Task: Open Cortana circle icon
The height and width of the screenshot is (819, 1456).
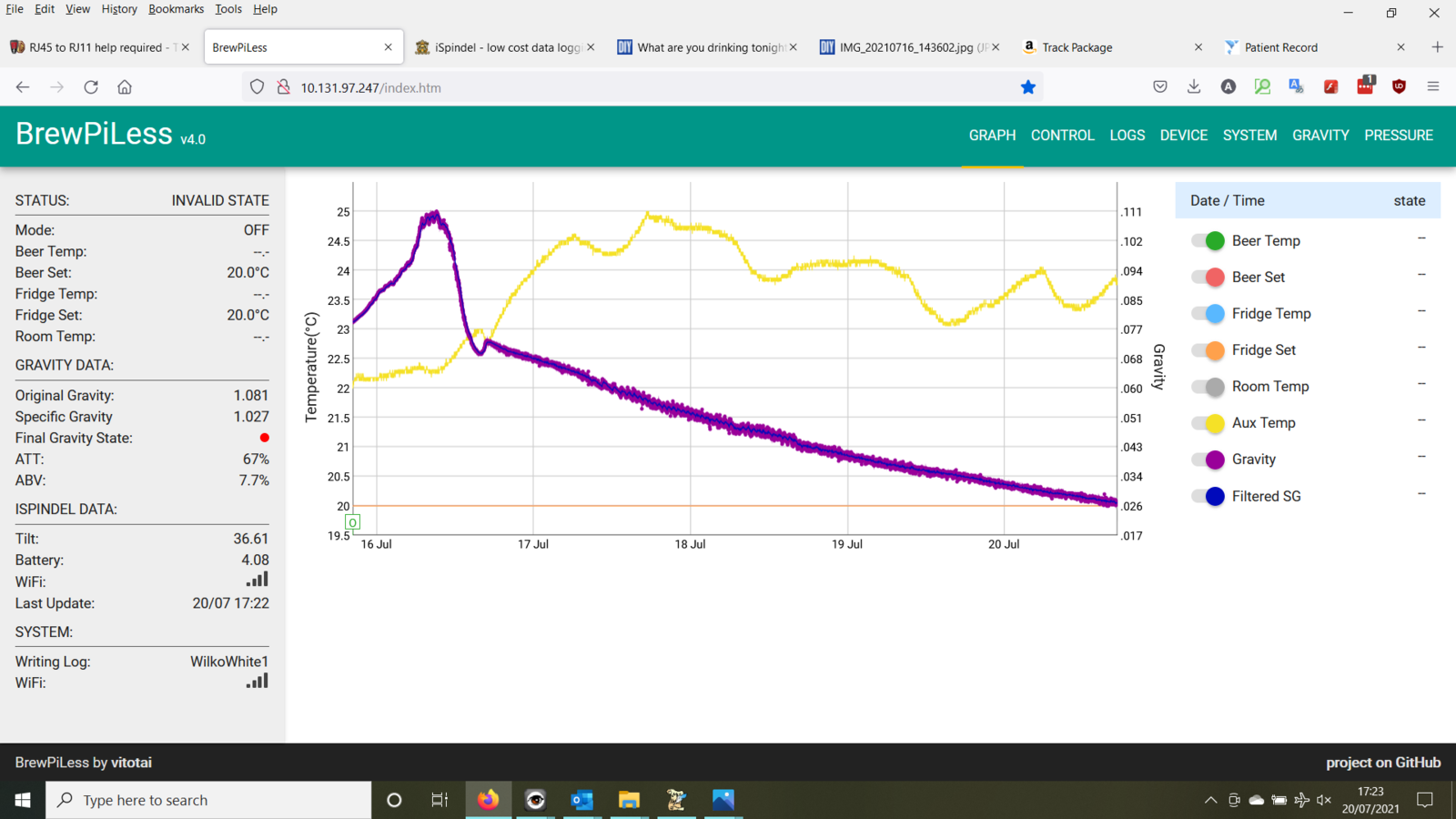Action: [394, 800]
